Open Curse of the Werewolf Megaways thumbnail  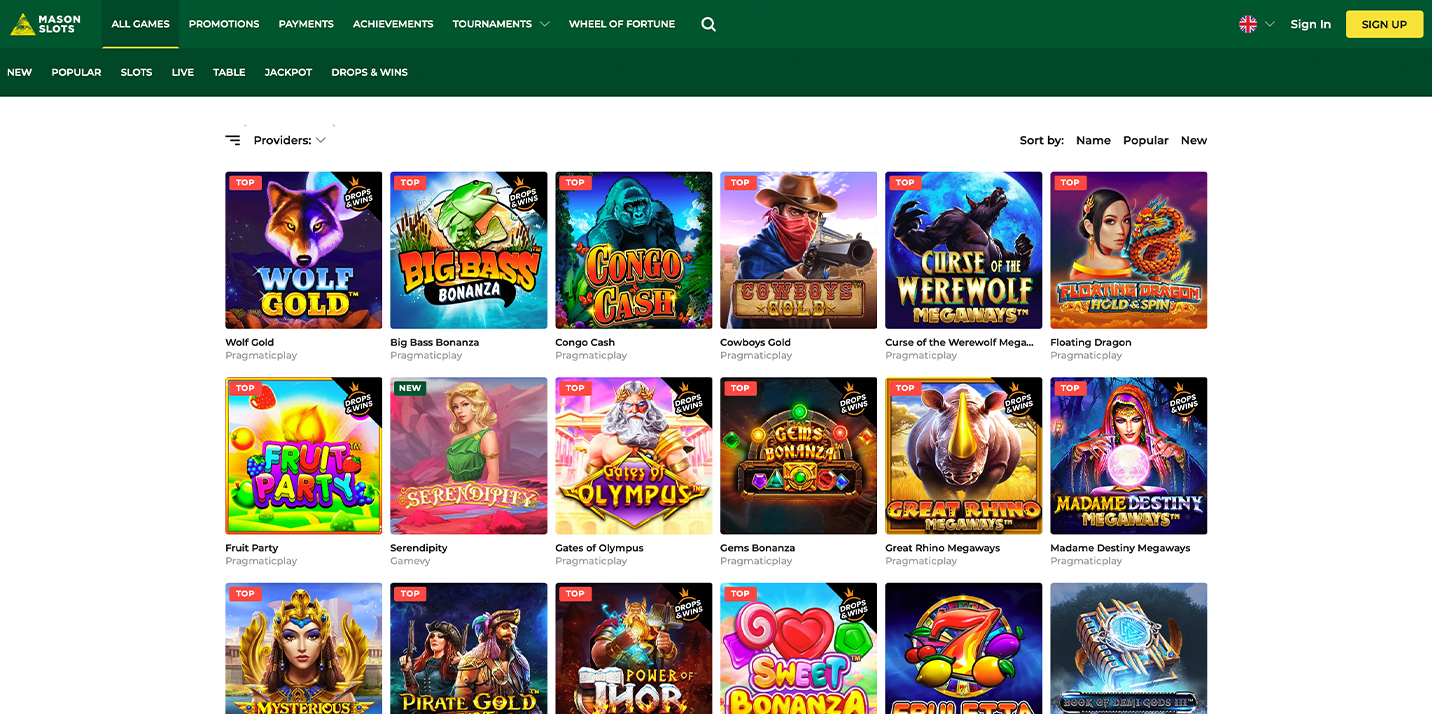[963, 250]
